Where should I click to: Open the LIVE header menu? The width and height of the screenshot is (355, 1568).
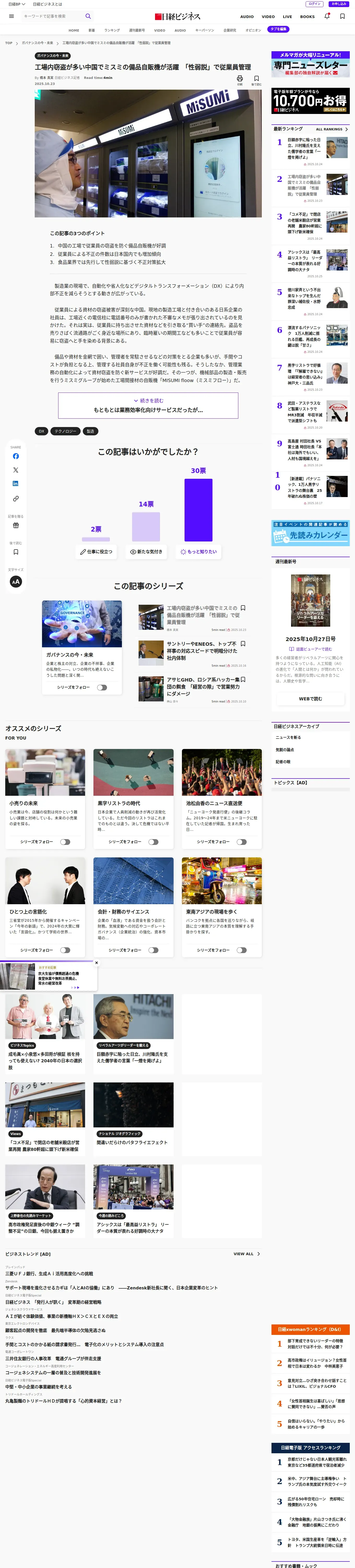tap(288, 16)
